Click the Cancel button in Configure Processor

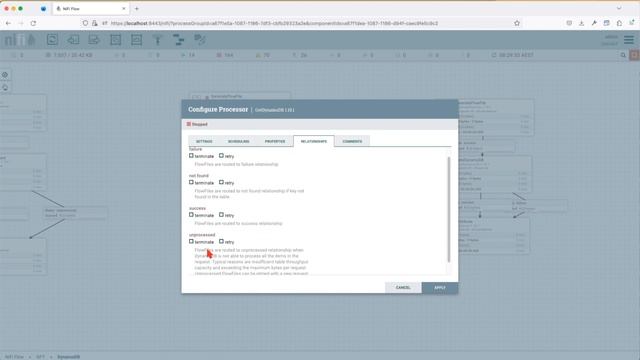(403, 288)
